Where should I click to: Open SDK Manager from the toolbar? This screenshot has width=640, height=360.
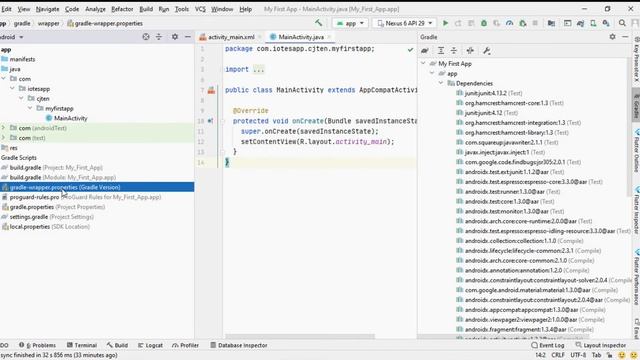click(606, 23)
